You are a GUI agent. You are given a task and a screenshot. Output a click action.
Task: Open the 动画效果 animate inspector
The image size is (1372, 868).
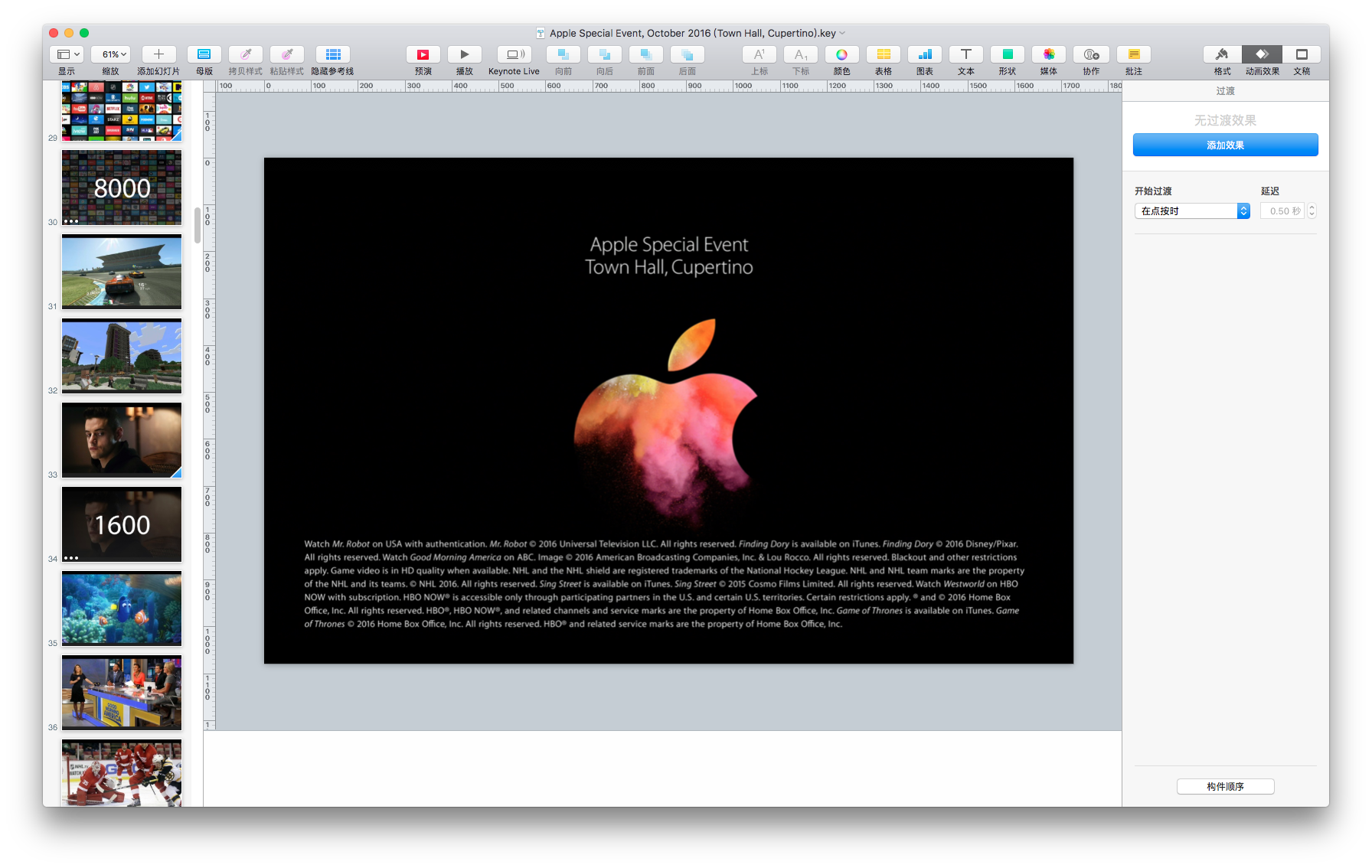[x=1263, y=54]
